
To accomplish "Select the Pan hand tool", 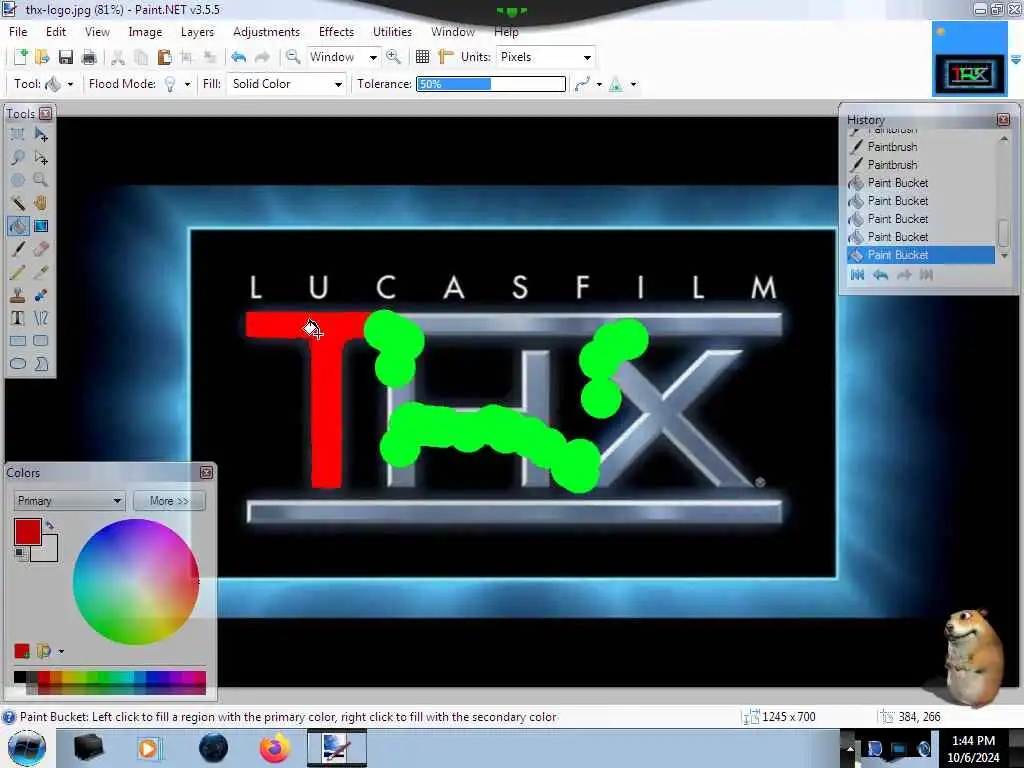I will tap(41, 203).
